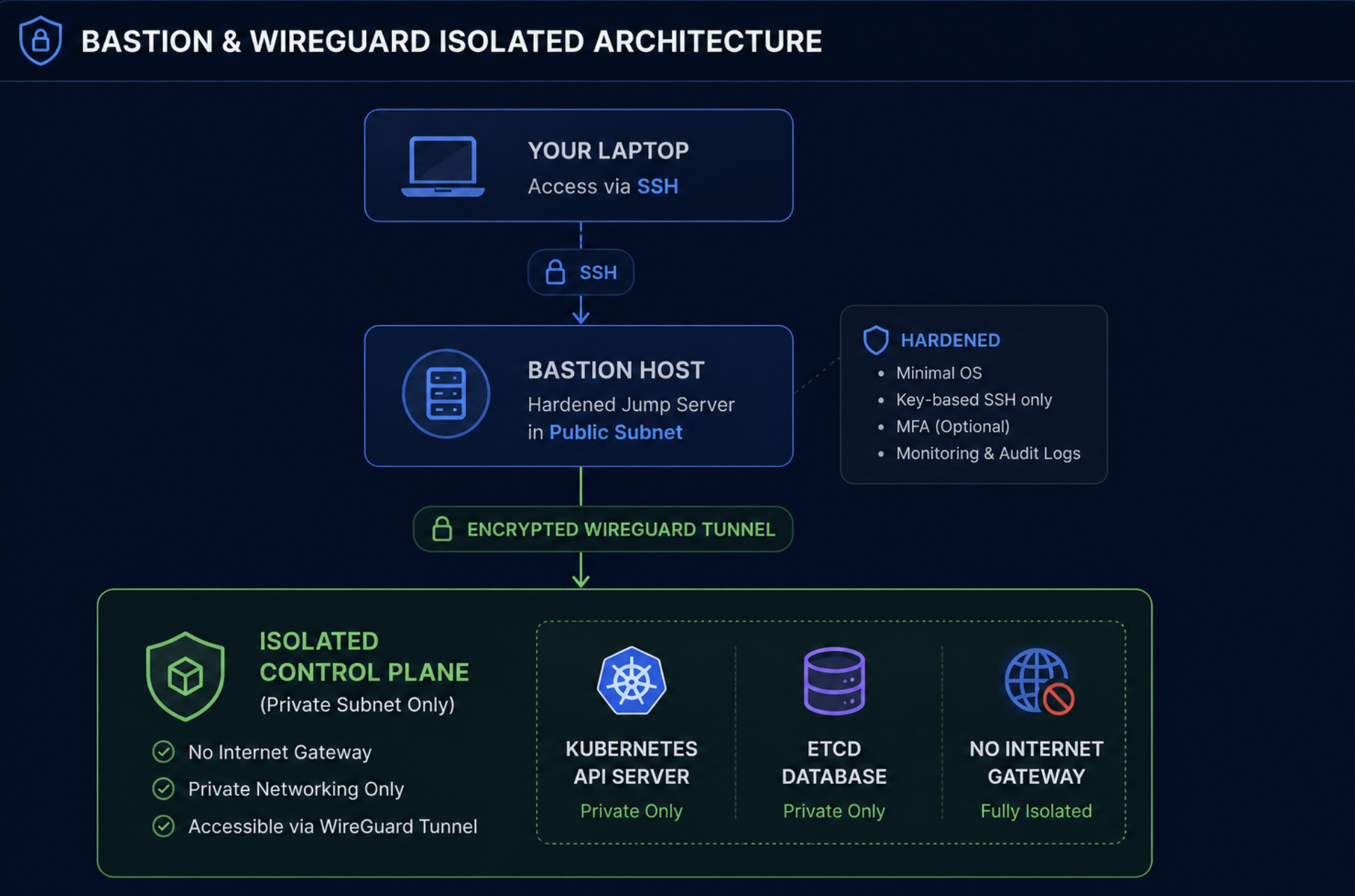
Task: Click the title Bastion & WireGuard Isolated Architecture
Action: (451, 41)
